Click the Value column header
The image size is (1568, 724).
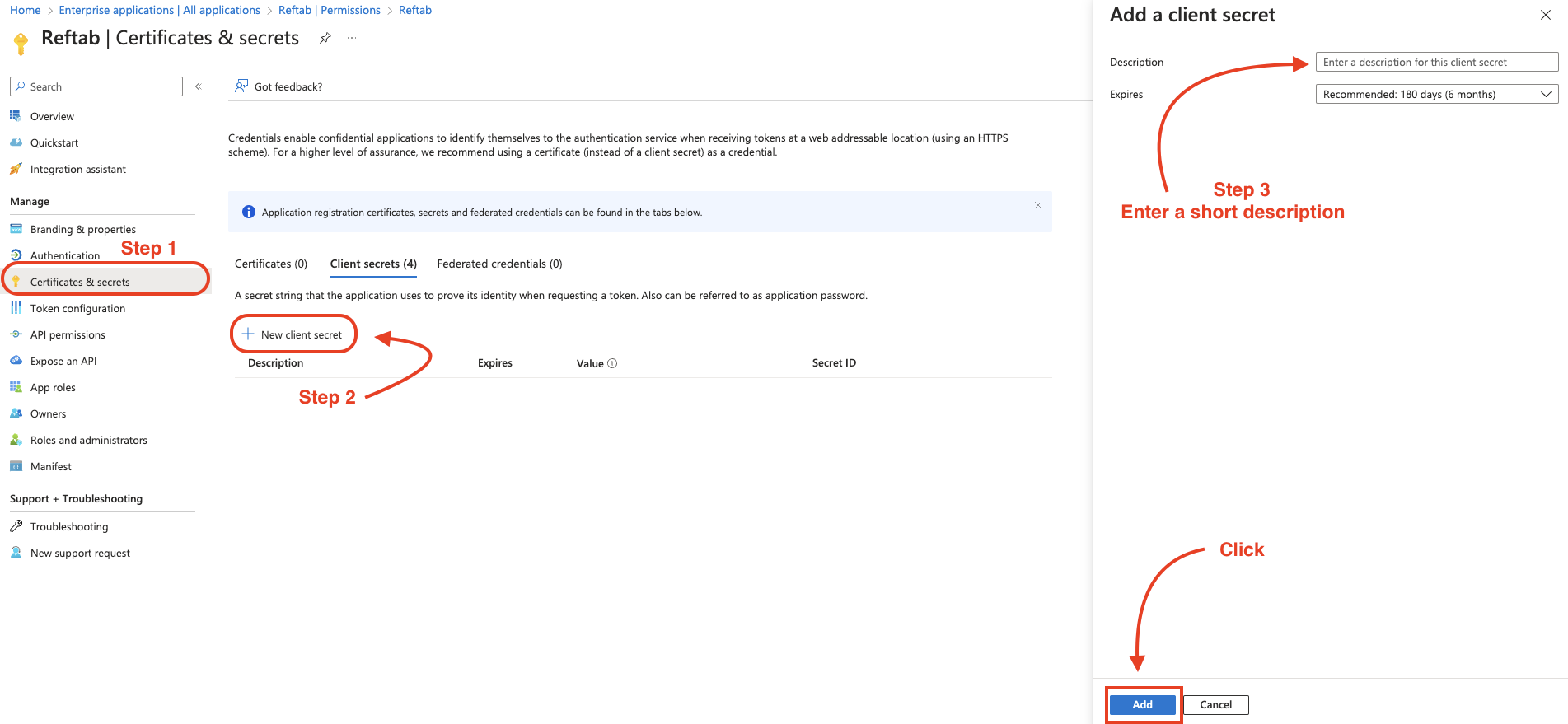590,363
